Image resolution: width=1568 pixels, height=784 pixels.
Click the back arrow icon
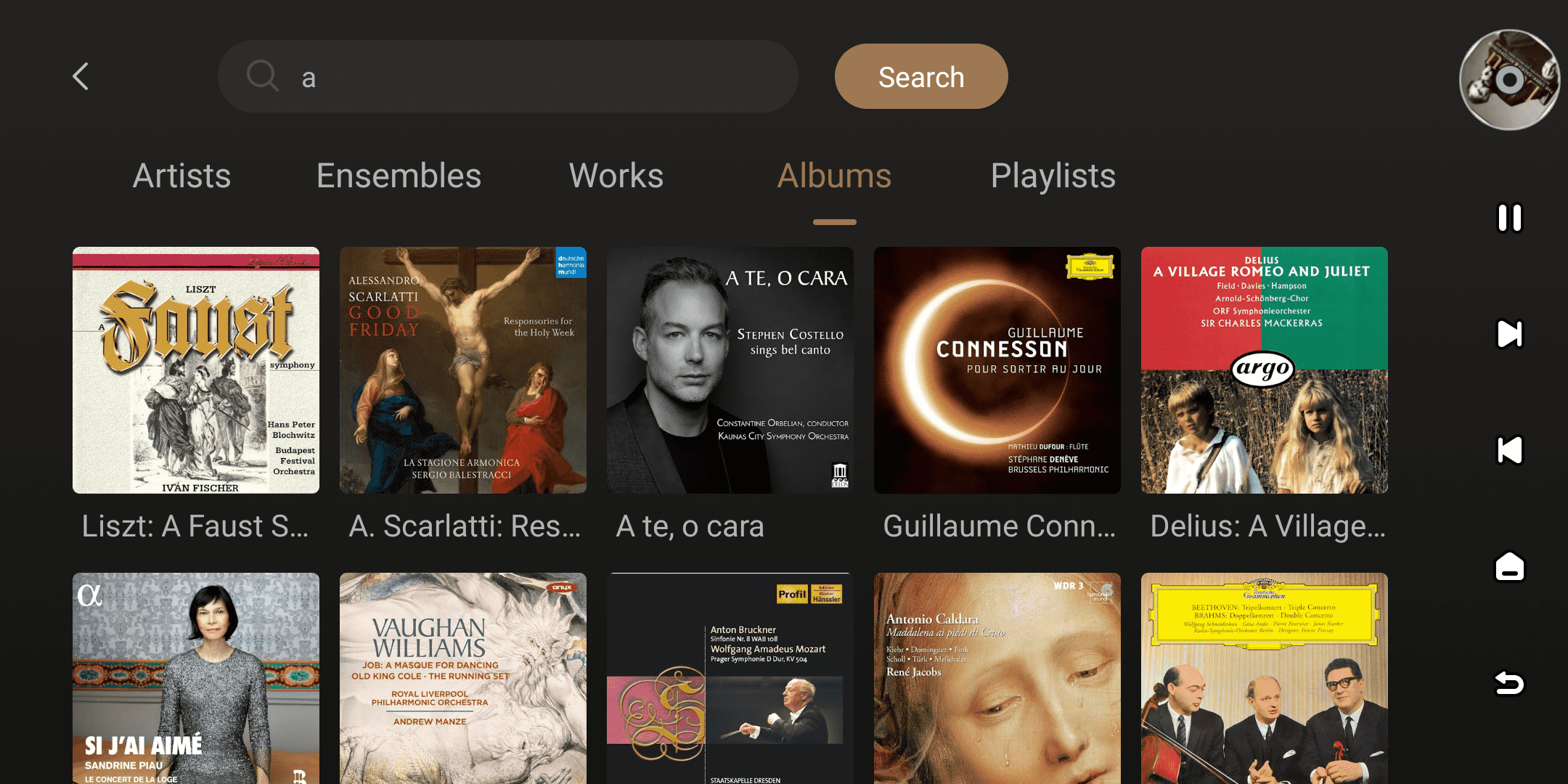[x=81, y=76]
